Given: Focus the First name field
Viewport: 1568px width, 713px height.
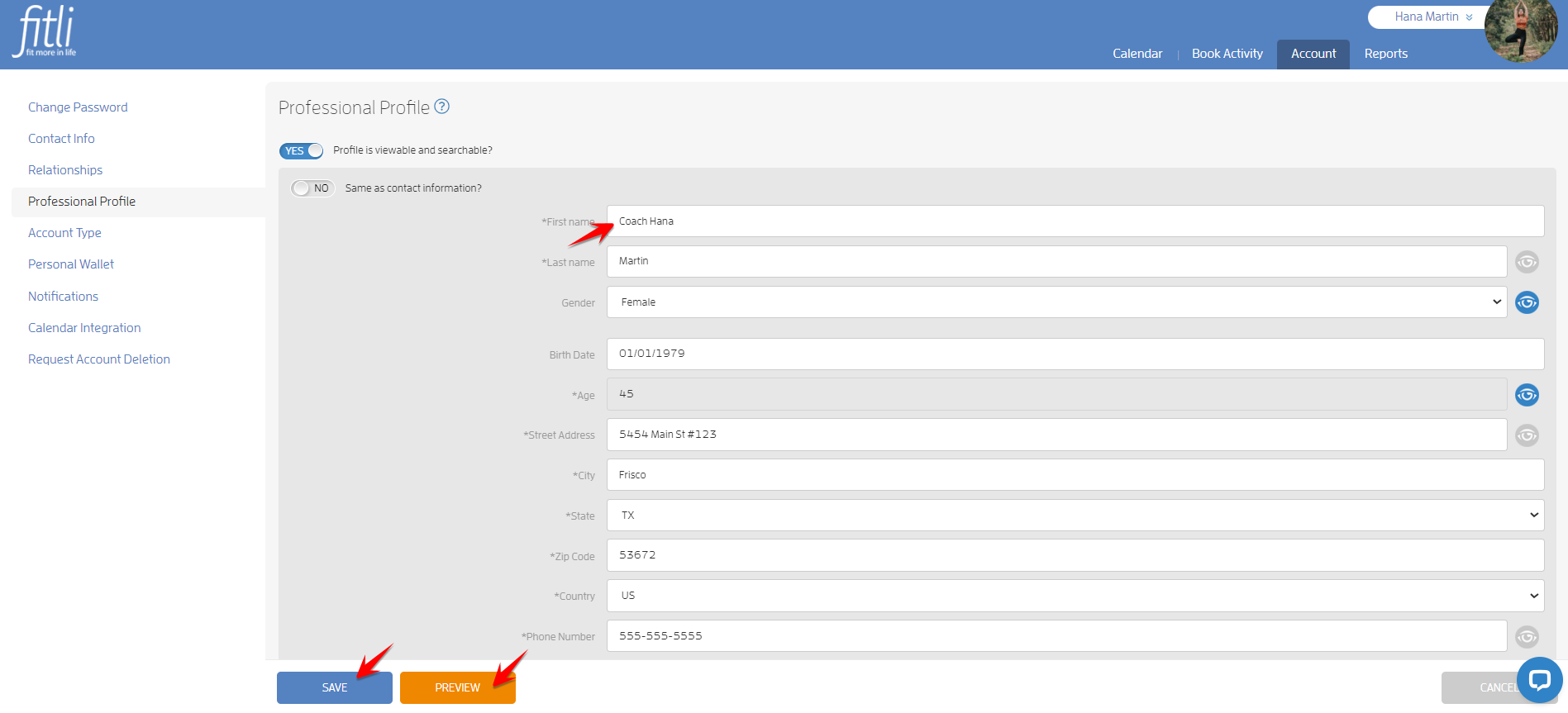Looking at the screenshot, I should pyautogui.click(x=1075, y=221).
